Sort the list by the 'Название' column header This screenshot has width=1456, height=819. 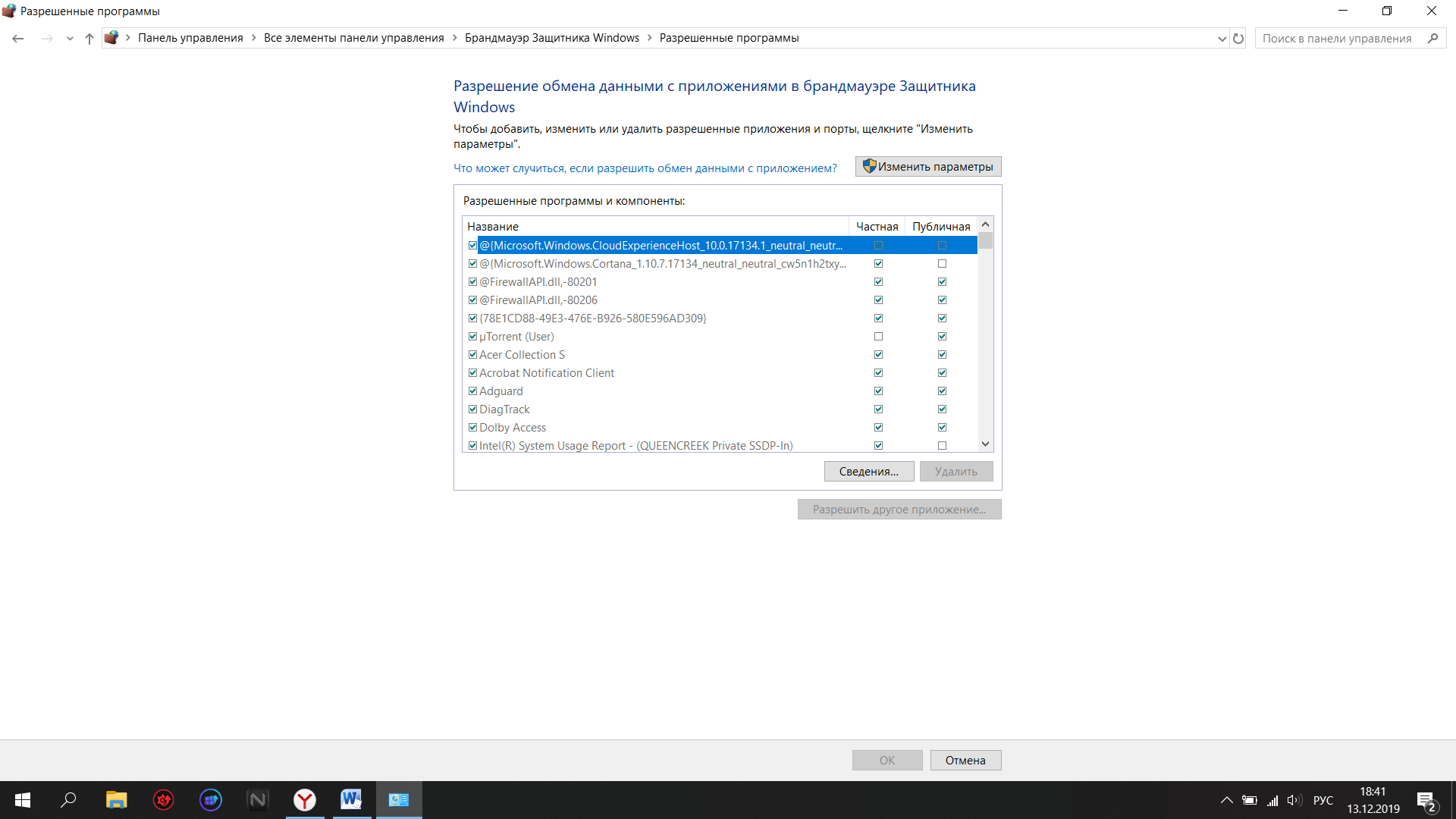[x=655, y=227]
